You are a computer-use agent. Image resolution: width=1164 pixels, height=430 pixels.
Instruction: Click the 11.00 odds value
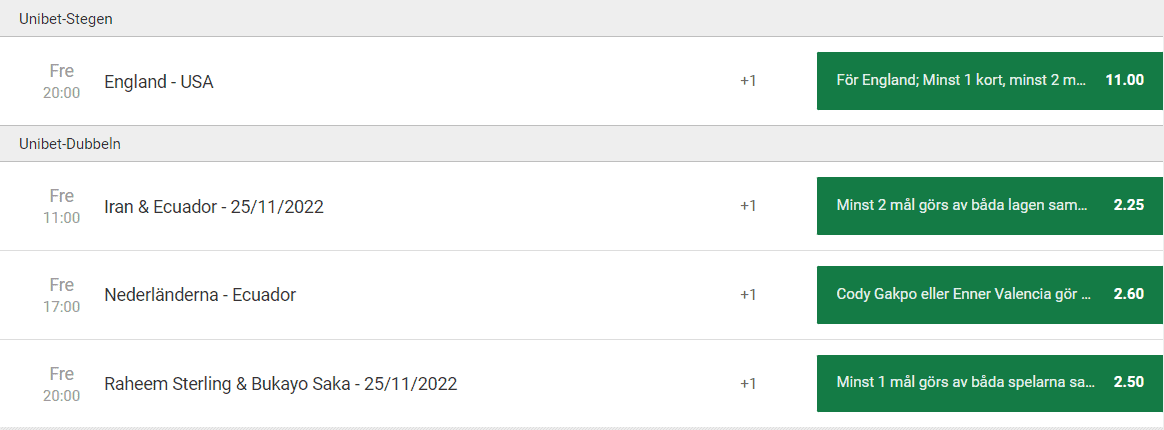tap(1124, 81)
